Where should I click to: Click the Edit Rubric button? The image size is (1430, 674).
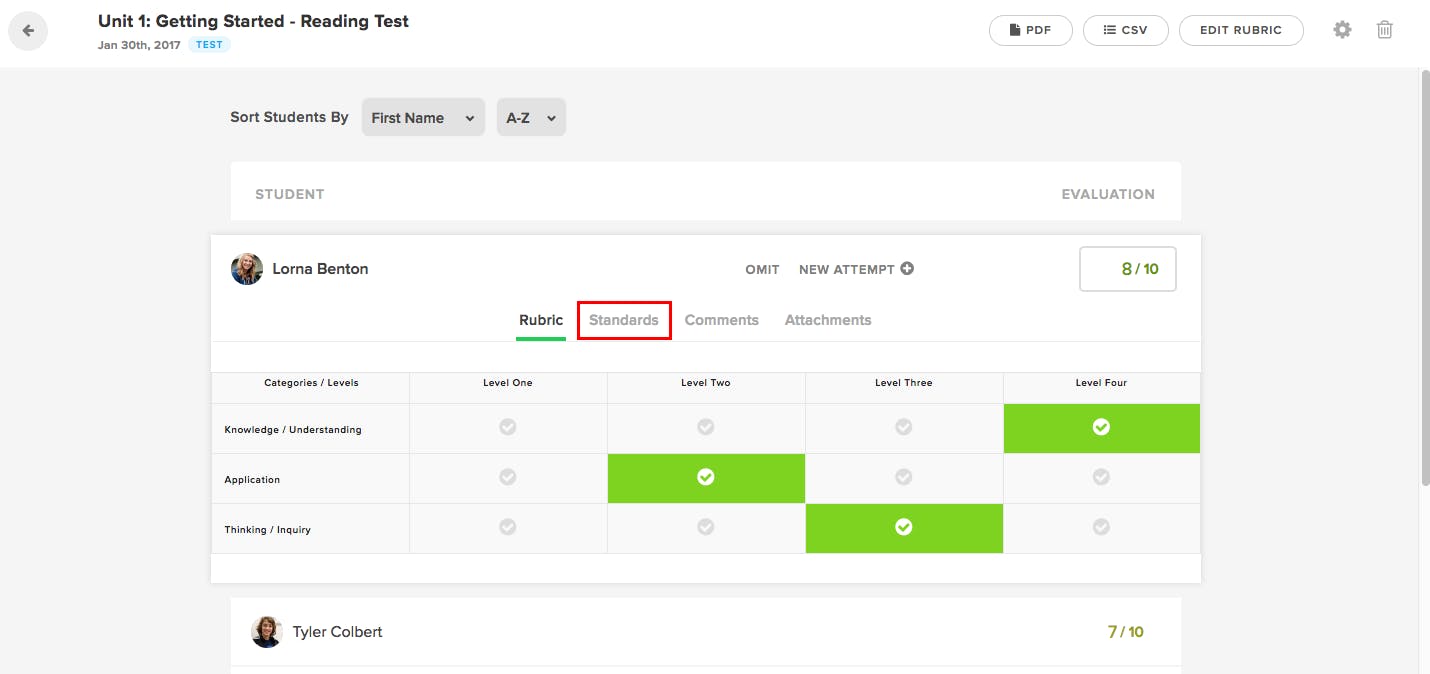(x=1241, y=30)
